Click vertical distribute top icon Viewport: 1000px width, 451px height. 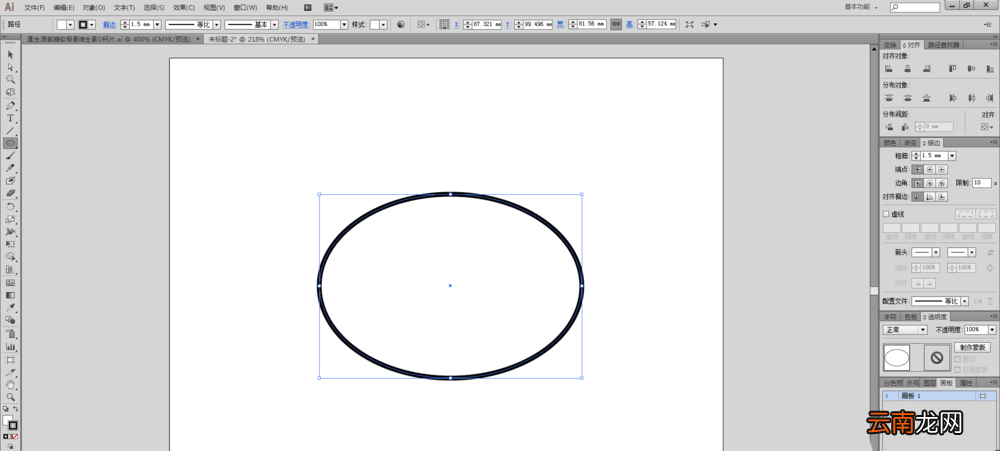pos(888,98)
